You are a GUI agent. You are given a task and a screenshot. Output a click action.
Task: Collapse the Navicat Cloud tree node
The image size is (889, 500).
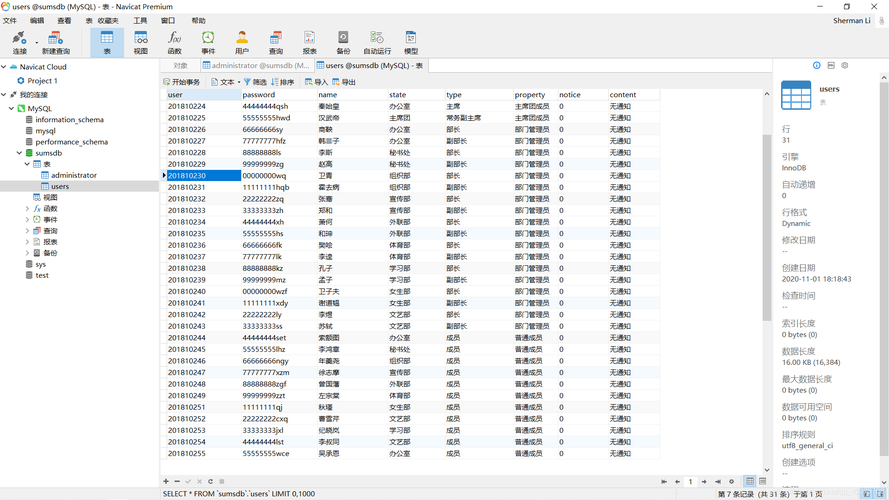4,67
